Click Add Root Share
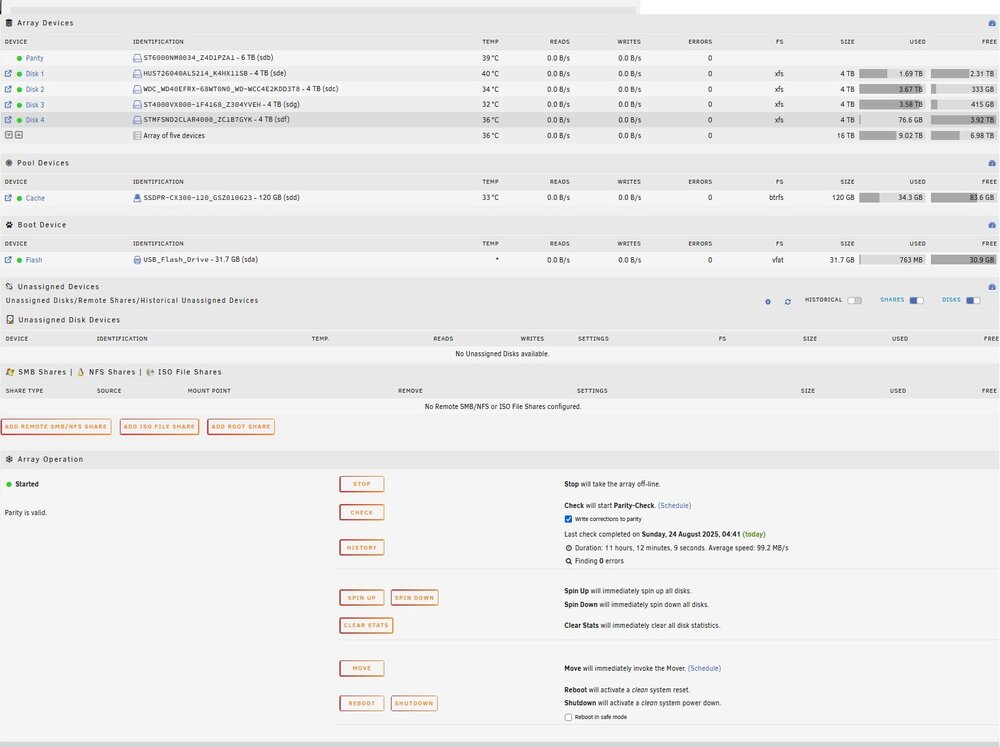This screenshot has height=747, width=1000. [x=241, y=427]
